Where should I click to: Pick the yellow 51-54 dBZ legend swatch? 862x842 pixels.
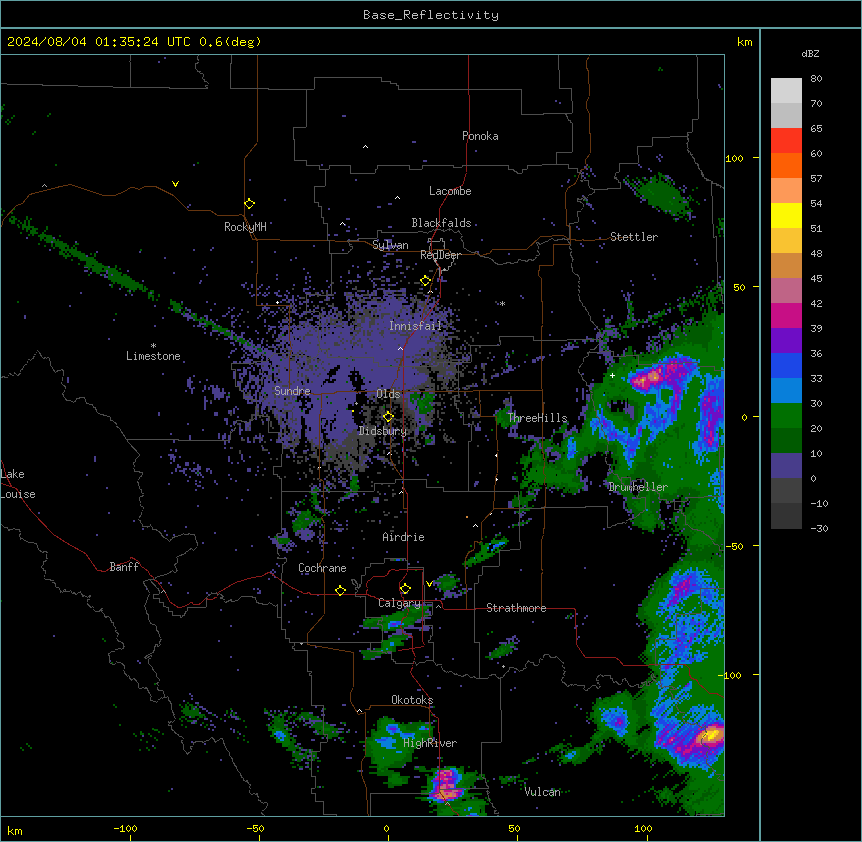coord(786,215)
